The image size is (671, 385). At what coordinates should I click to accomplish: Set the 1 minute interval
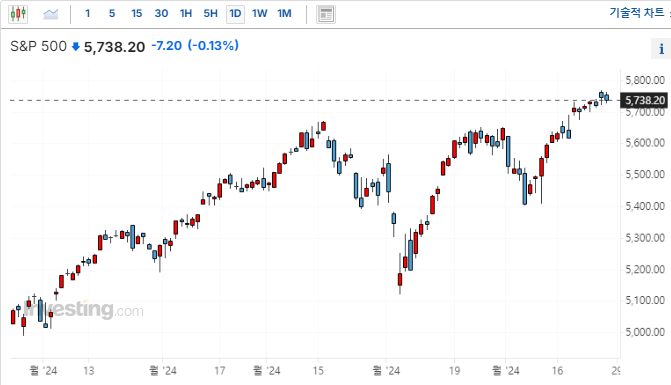88,14
